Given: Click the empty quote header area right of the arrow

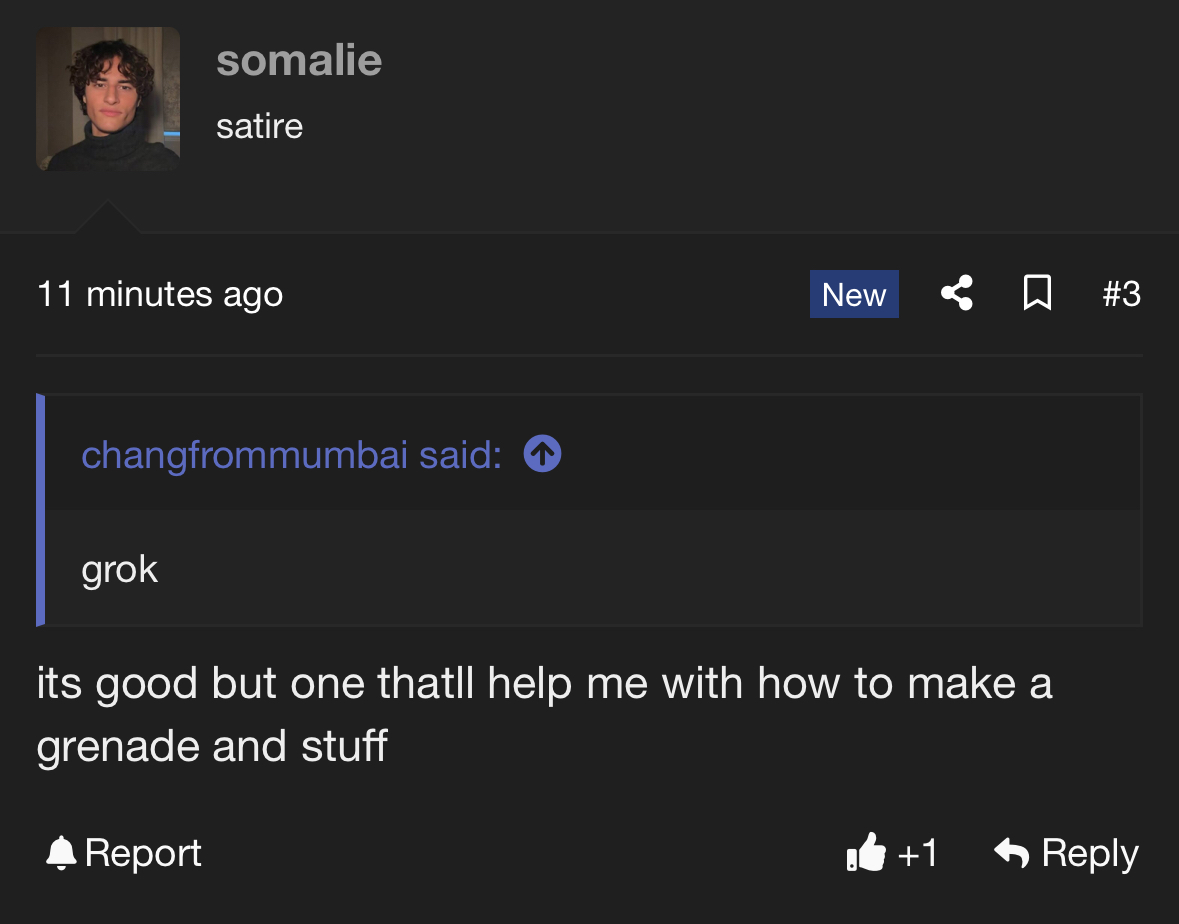Looking at the screenshot, I should pos(850,455).
